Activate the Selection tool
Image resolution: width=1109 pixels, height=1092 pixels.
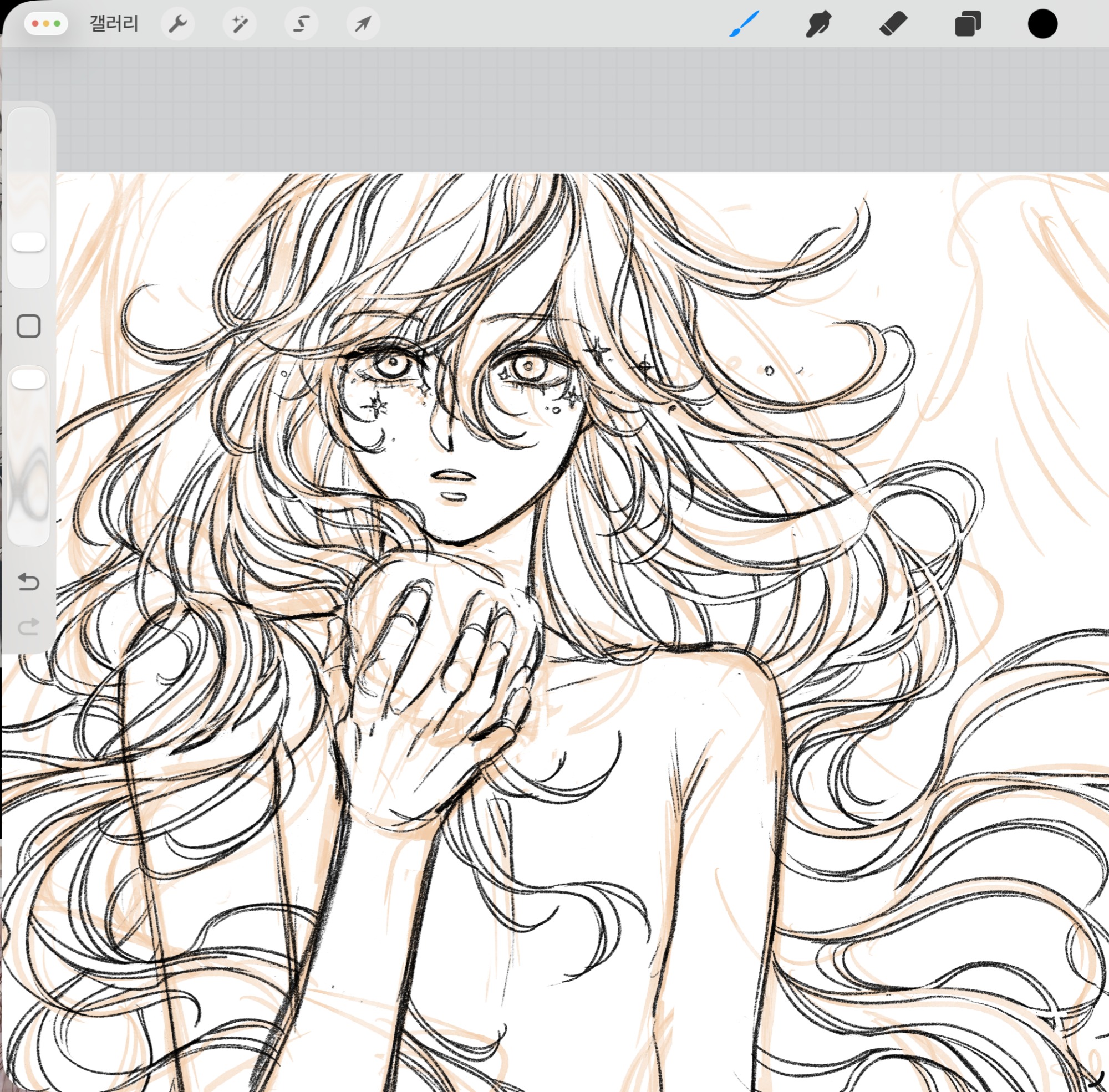[x=301, y=23]
